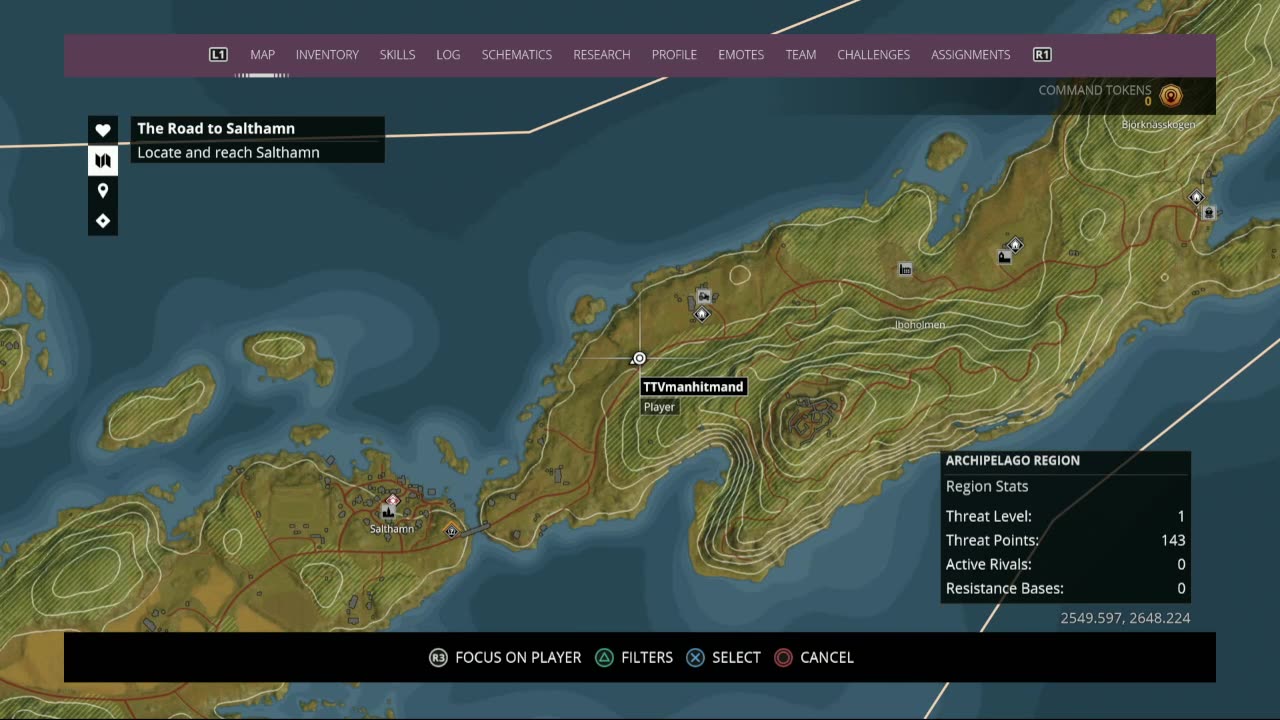Open the LOG tab

(x=448, y=55)
